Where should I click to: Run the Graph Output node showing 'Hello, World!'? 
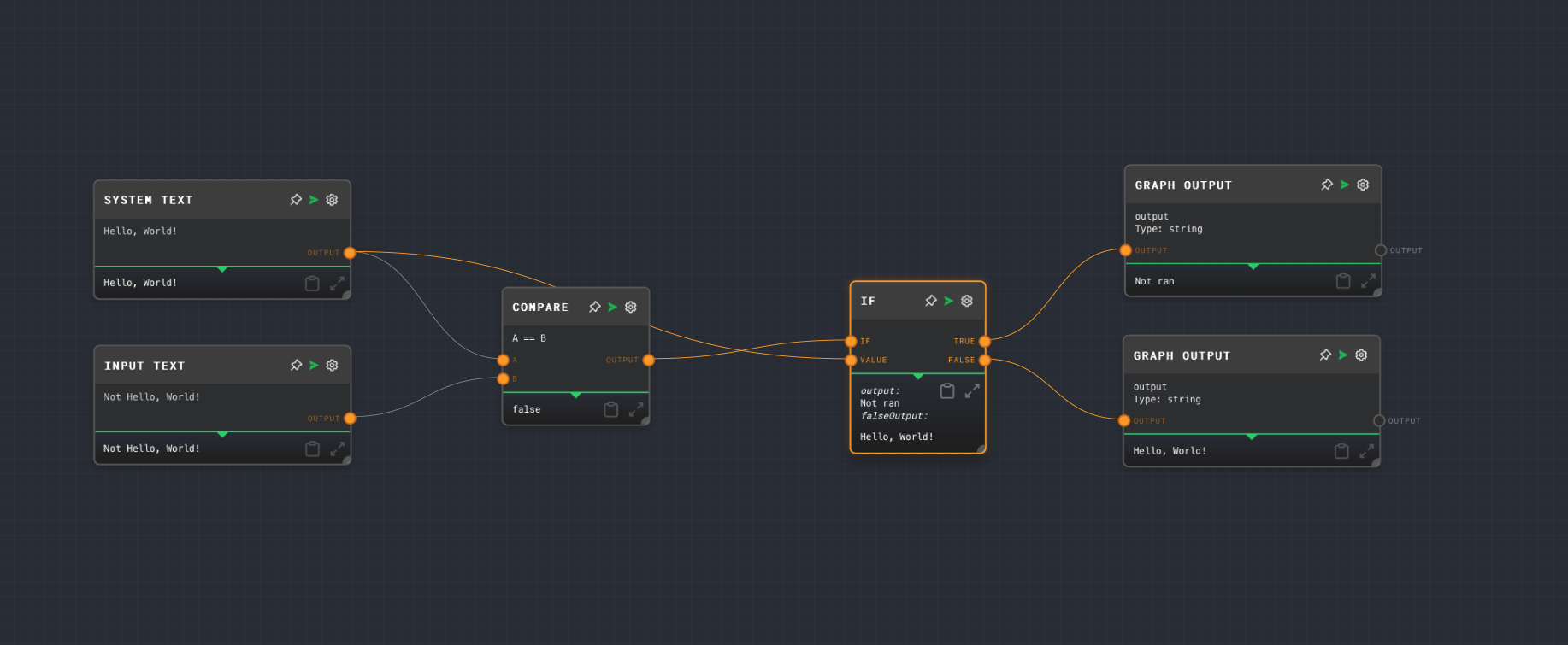[1343, 355]
